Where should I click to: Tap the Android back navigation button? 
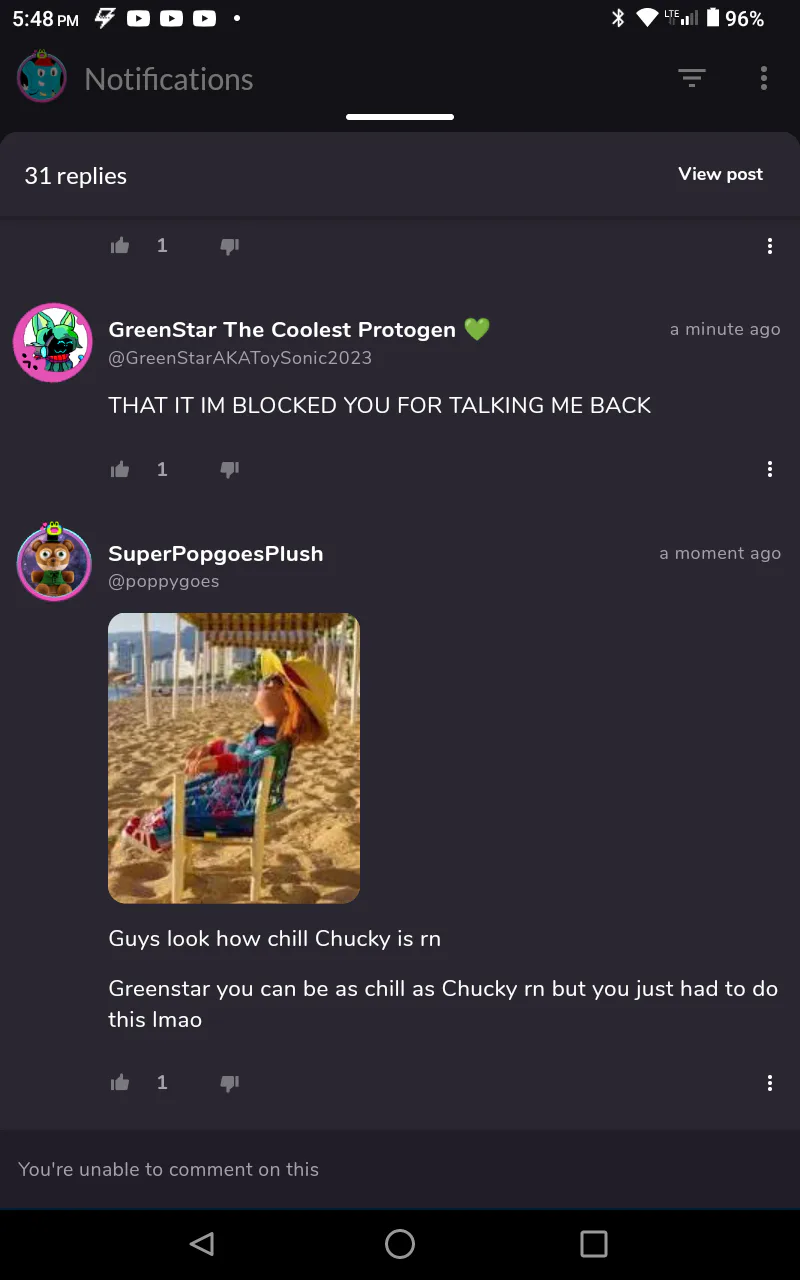(202, 1243)
